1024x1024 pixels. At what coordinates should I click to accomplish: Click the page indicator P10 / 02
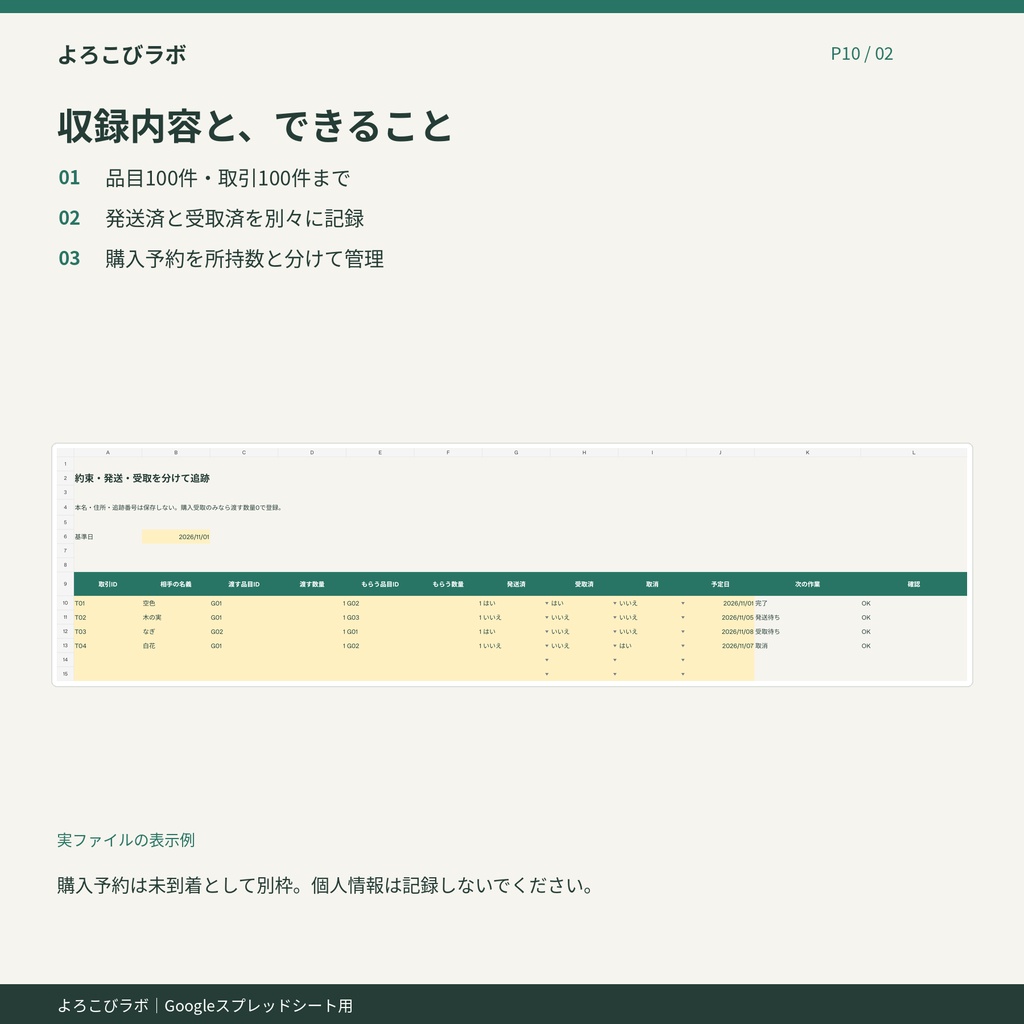pyautogui.click(x=861, y=54)
